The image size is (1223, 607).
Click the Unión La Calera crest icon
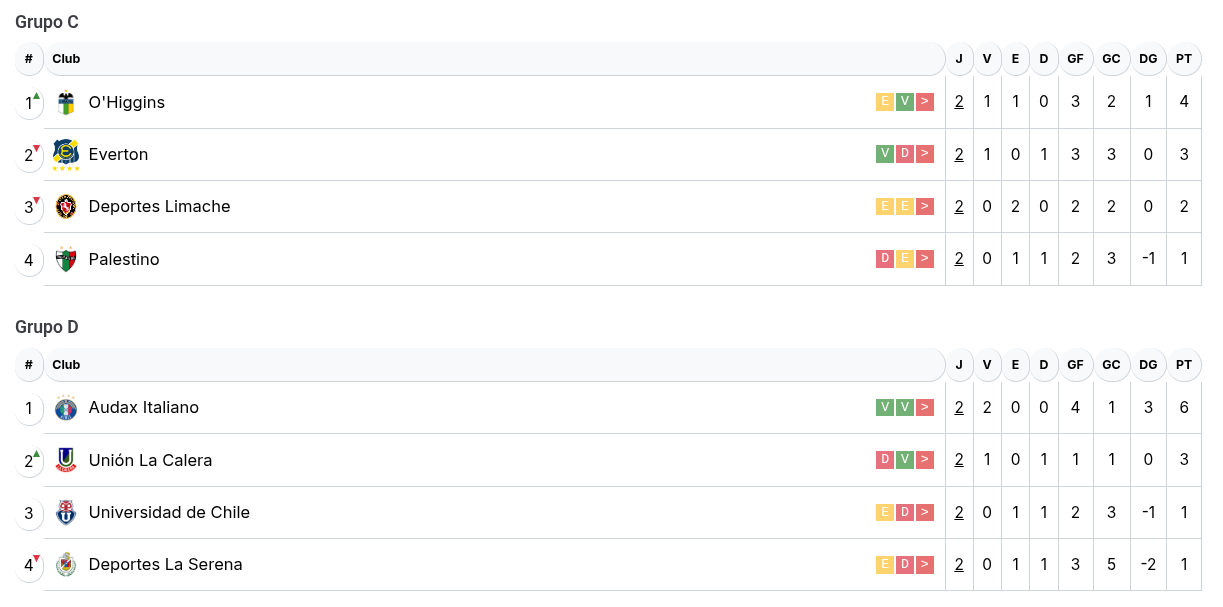(66, 460)
